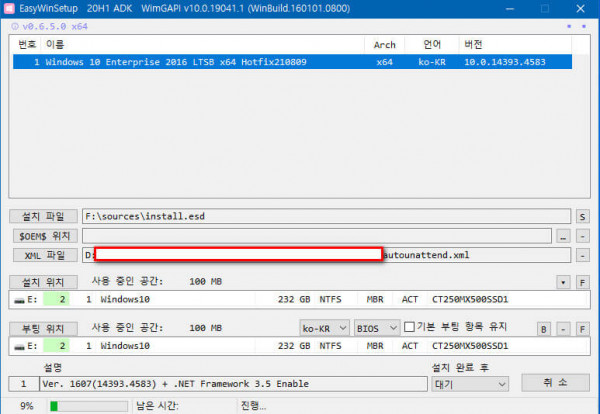This screenshot has height=414, width=600.
Task: Minimize the EasyWinSetup window
Action: [x=510, y=8]
